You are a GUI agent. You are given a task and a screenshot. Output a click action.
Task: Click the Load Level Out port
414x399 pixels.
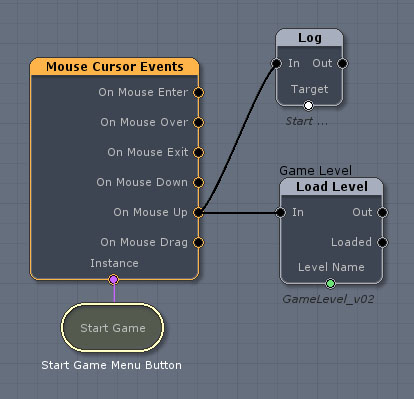coord(383,212)
